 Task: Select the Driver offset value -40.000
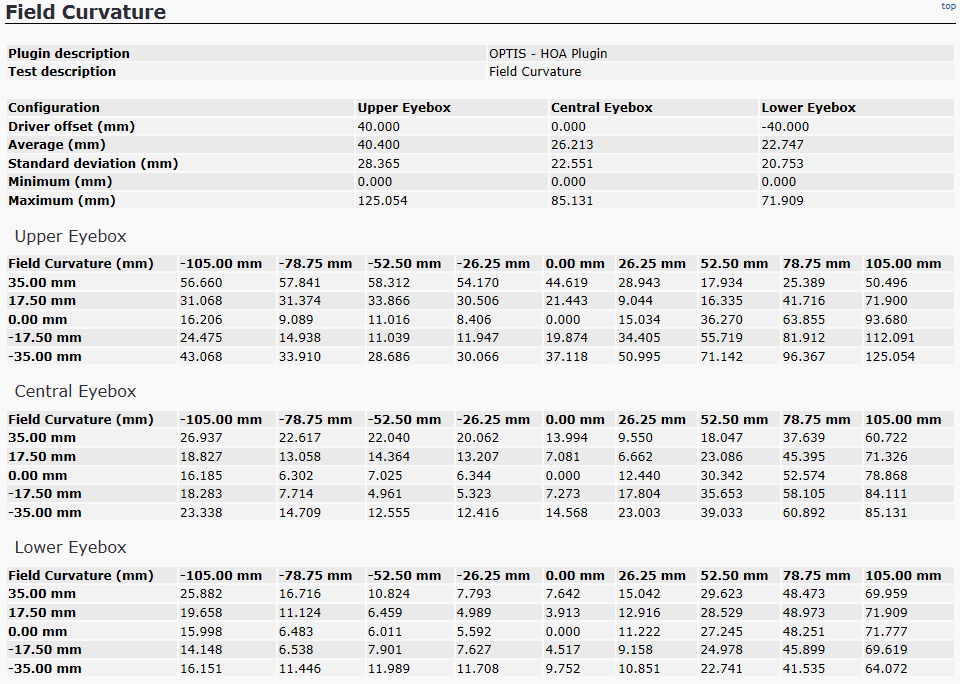point(786,127)
